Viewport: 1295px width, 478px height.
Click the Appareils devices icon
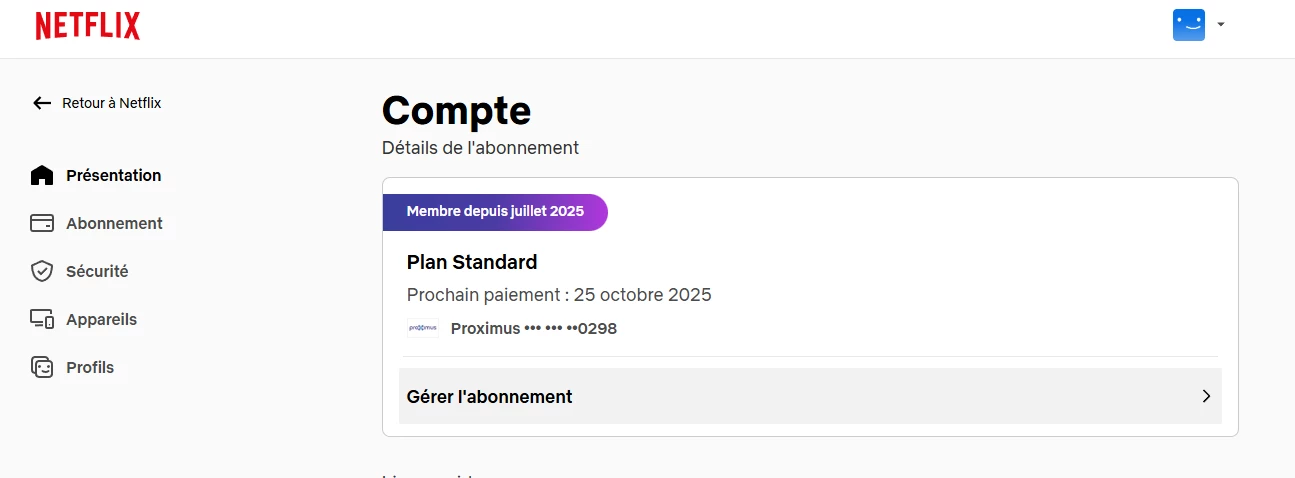point(42,320)
